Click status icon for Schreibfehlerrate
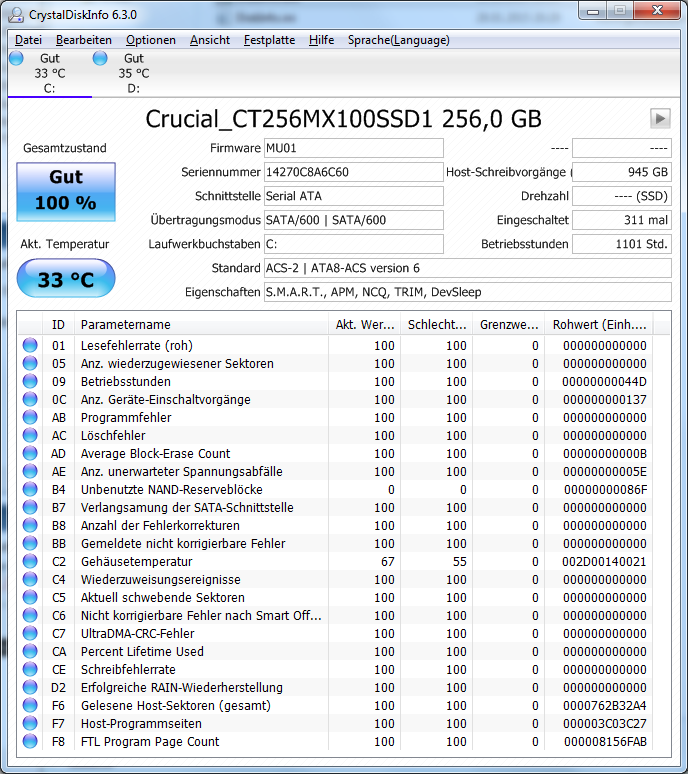Screen dimensions: 688x774 click(x=30, y=669)
